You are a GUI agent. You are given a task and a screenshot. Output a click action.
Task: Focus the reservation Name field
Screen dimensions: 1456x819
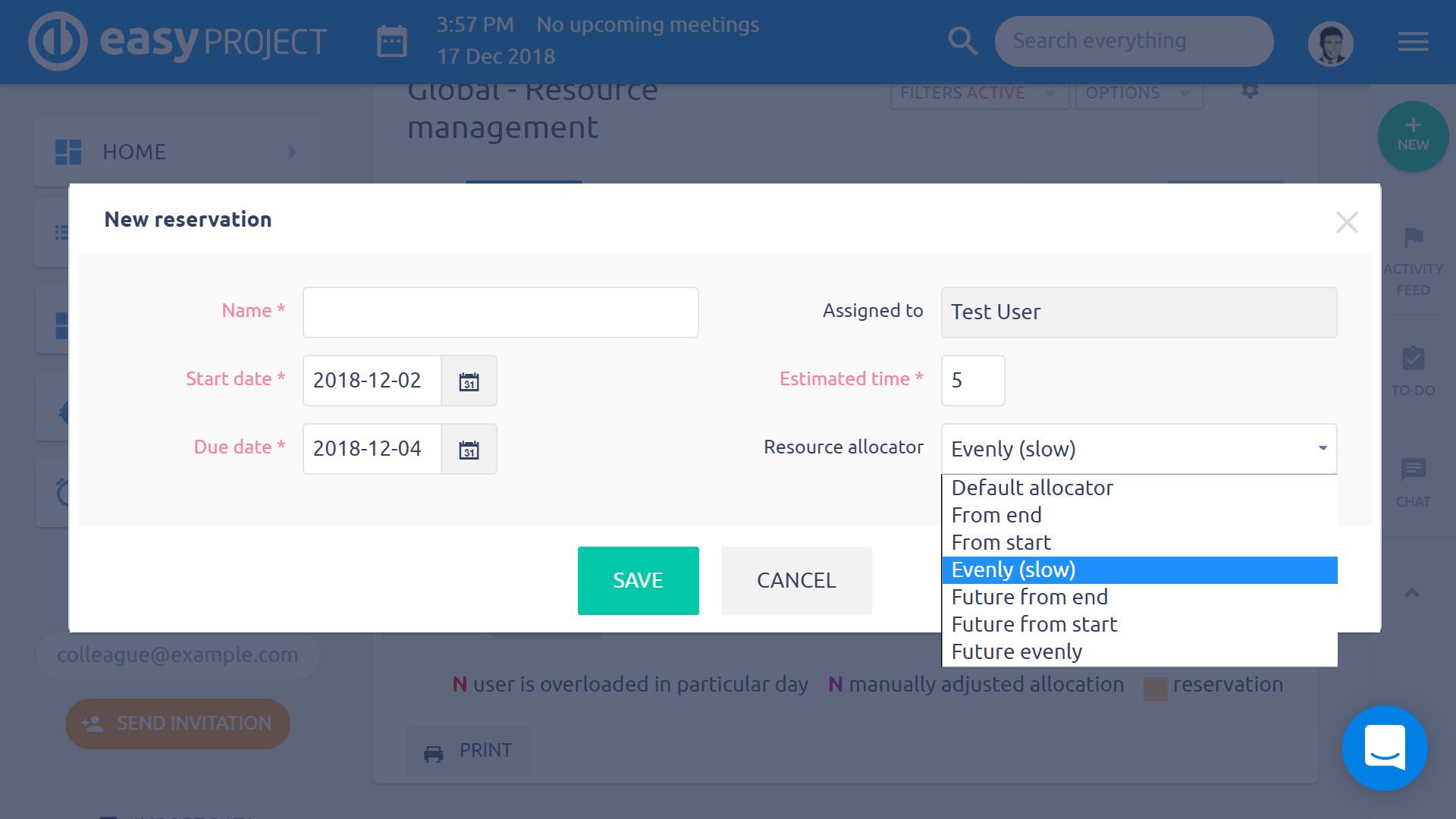[500, 312]
